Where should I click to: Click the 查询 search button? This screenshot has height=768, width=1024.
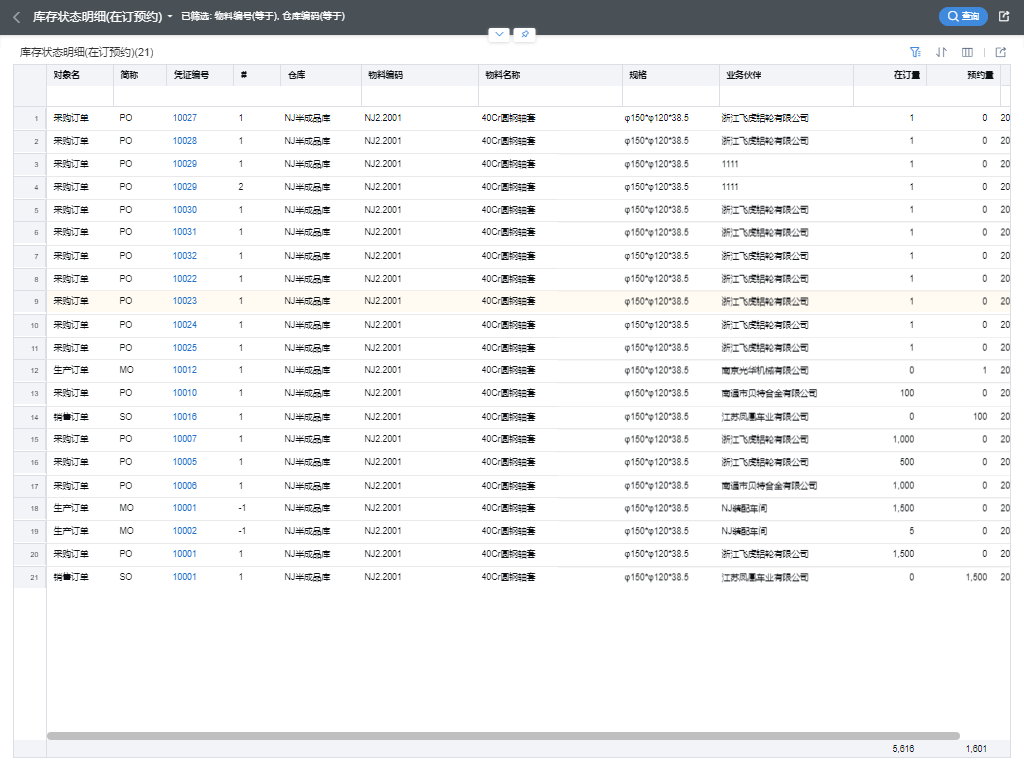[x=963, y=16]
